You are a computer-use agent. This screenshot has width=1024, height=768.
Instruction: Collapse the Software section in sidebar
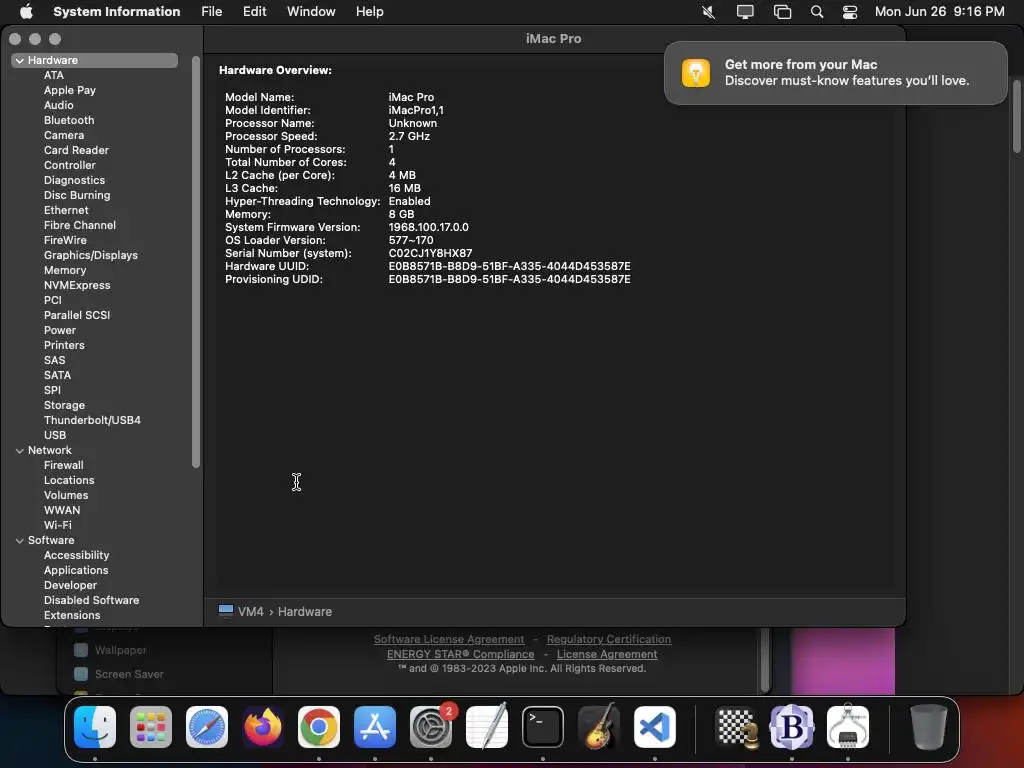(20, 541)
